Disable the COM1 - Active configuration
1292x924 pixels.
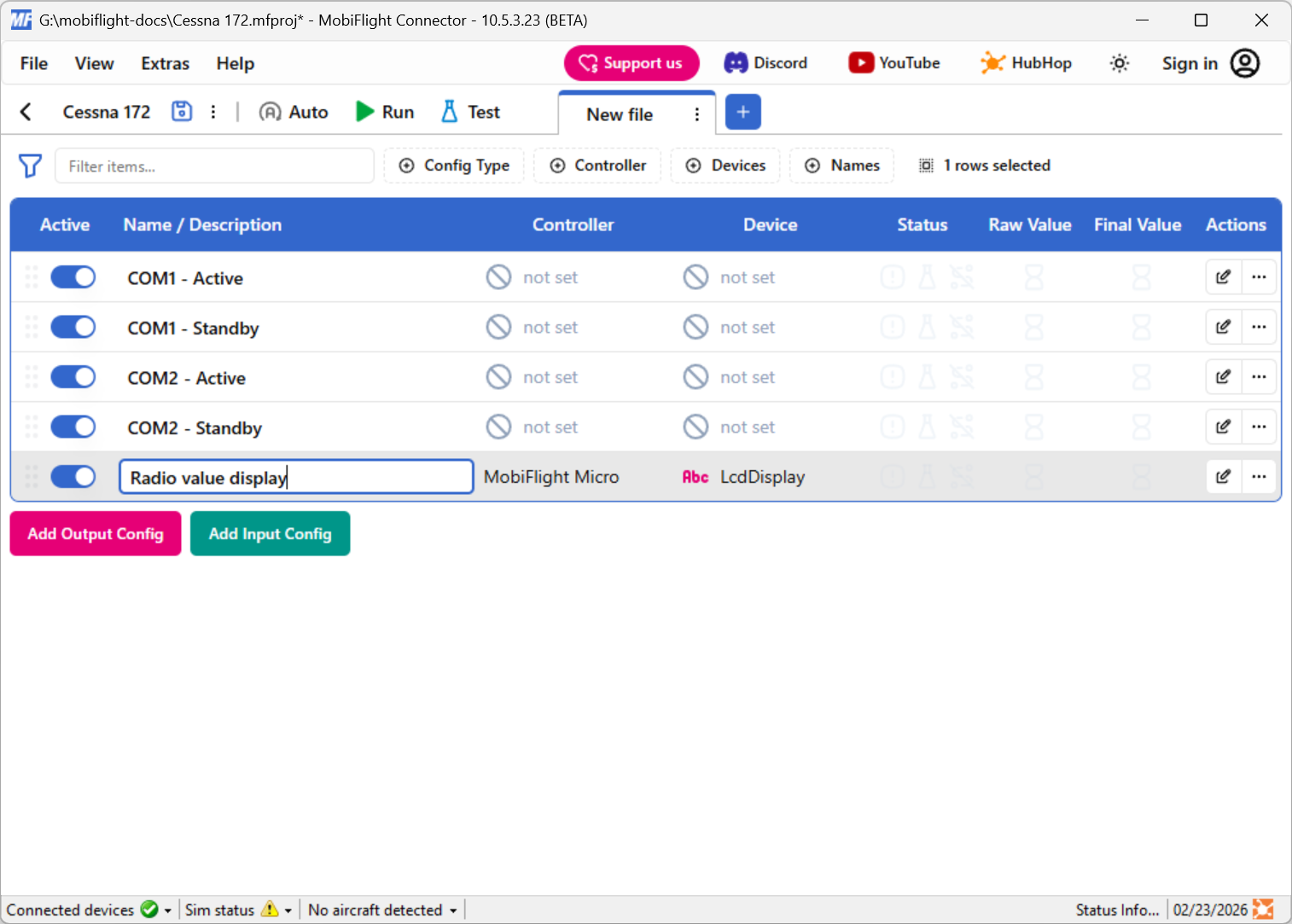[x=73, y=276]
